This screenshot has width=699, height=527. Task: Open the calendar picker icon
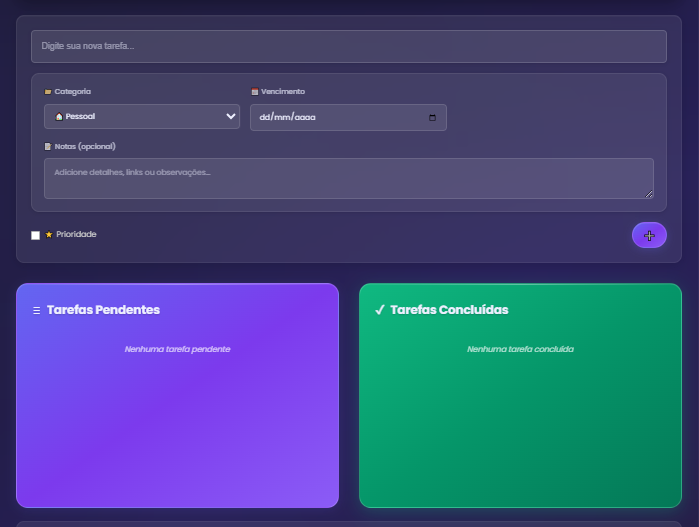coord(432,118)
